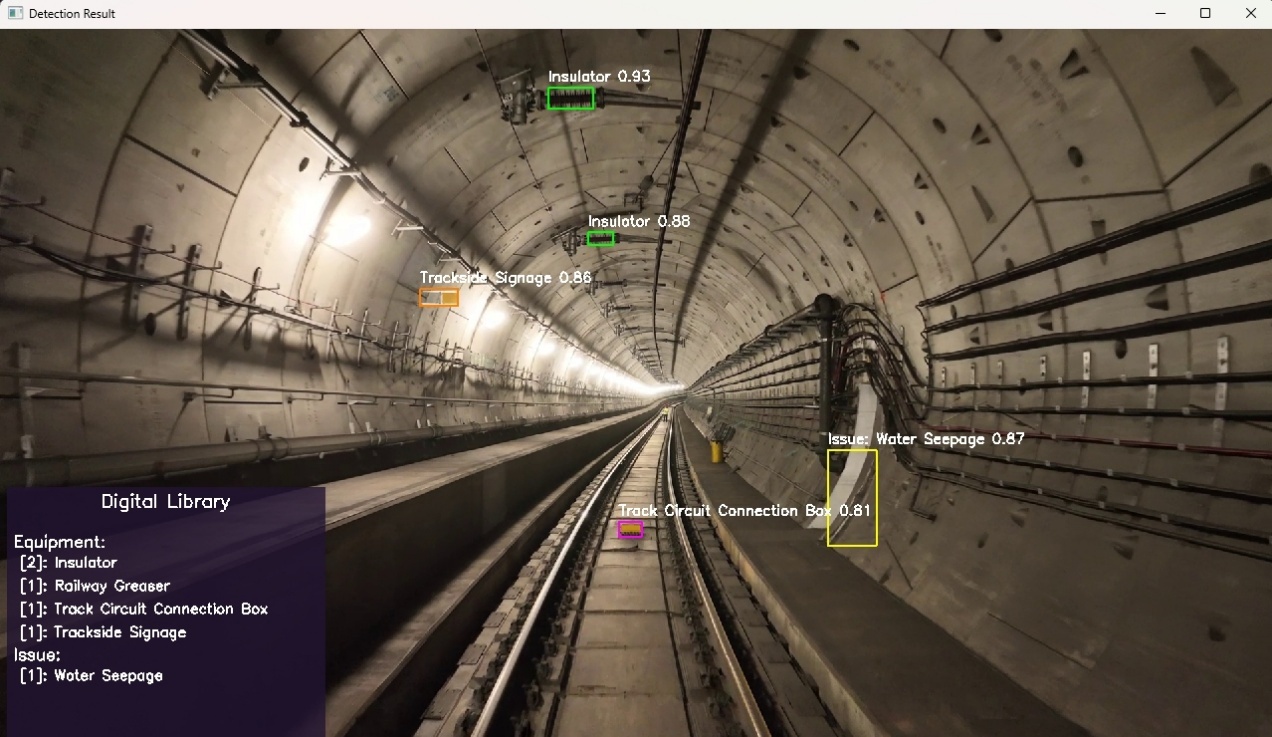Click the yellow Water Seepage detection box

click(x=852, y=498)
